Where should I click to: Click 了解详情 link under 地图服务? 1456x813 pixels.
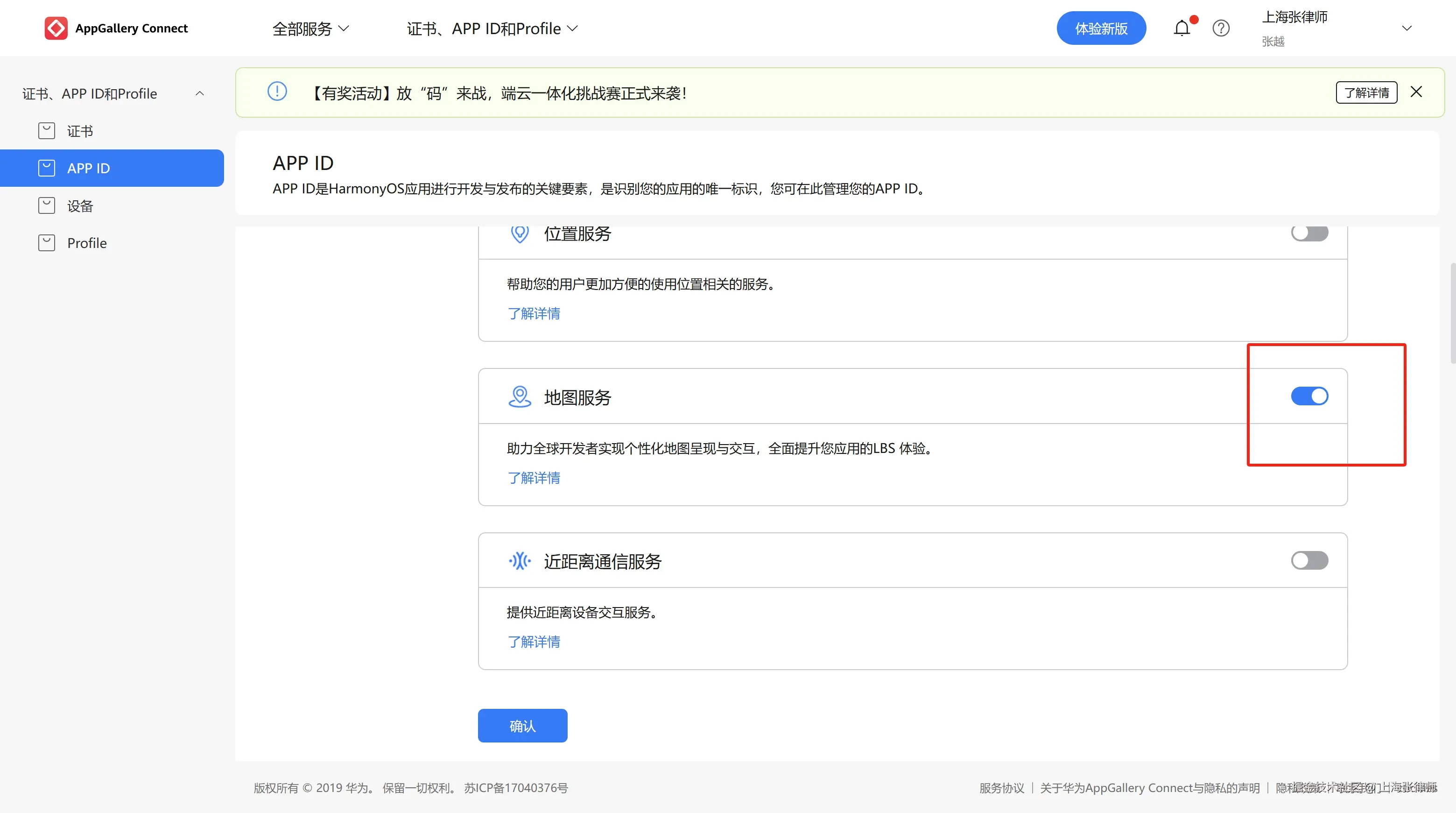tap(534, 478)
